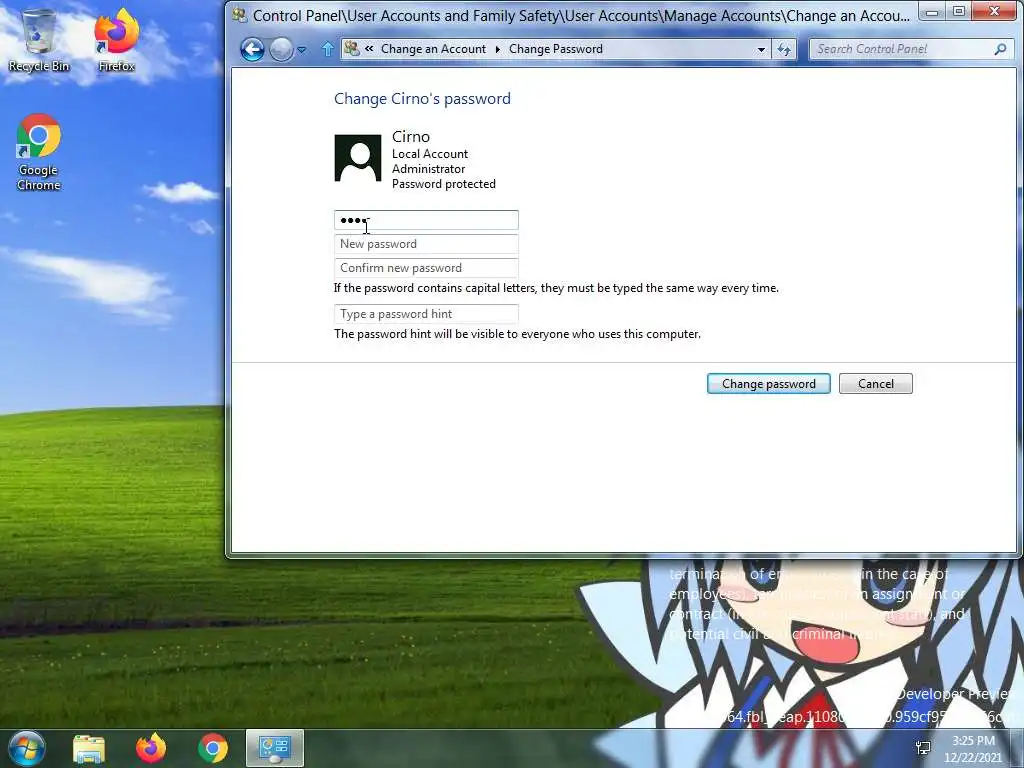Launch Chrome from the taskbar
The width and height of the screenshot is (1024, 768).
(213, 748)
